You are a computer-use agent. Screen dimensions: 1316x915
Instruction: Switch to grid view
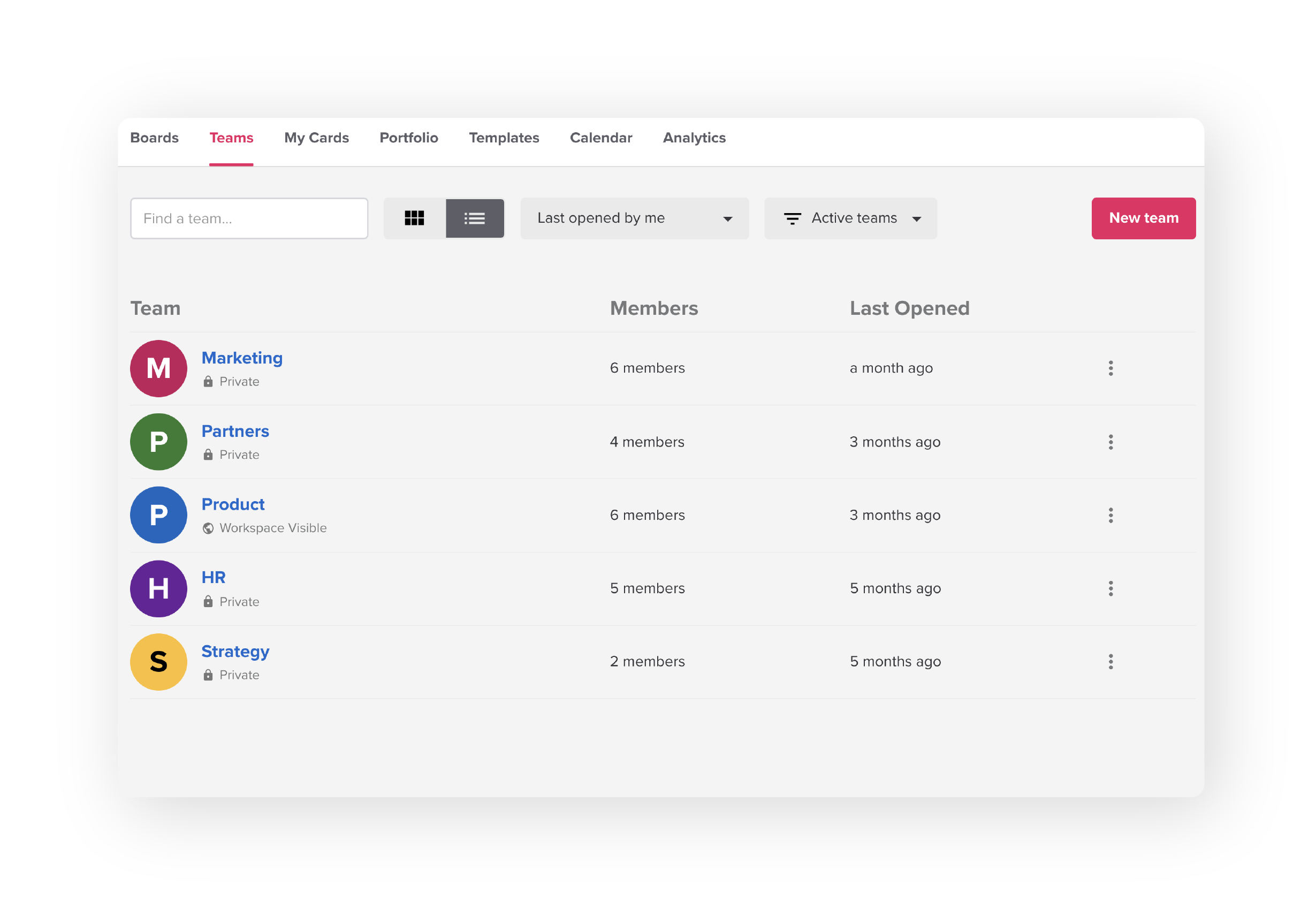tap(414, 218)
